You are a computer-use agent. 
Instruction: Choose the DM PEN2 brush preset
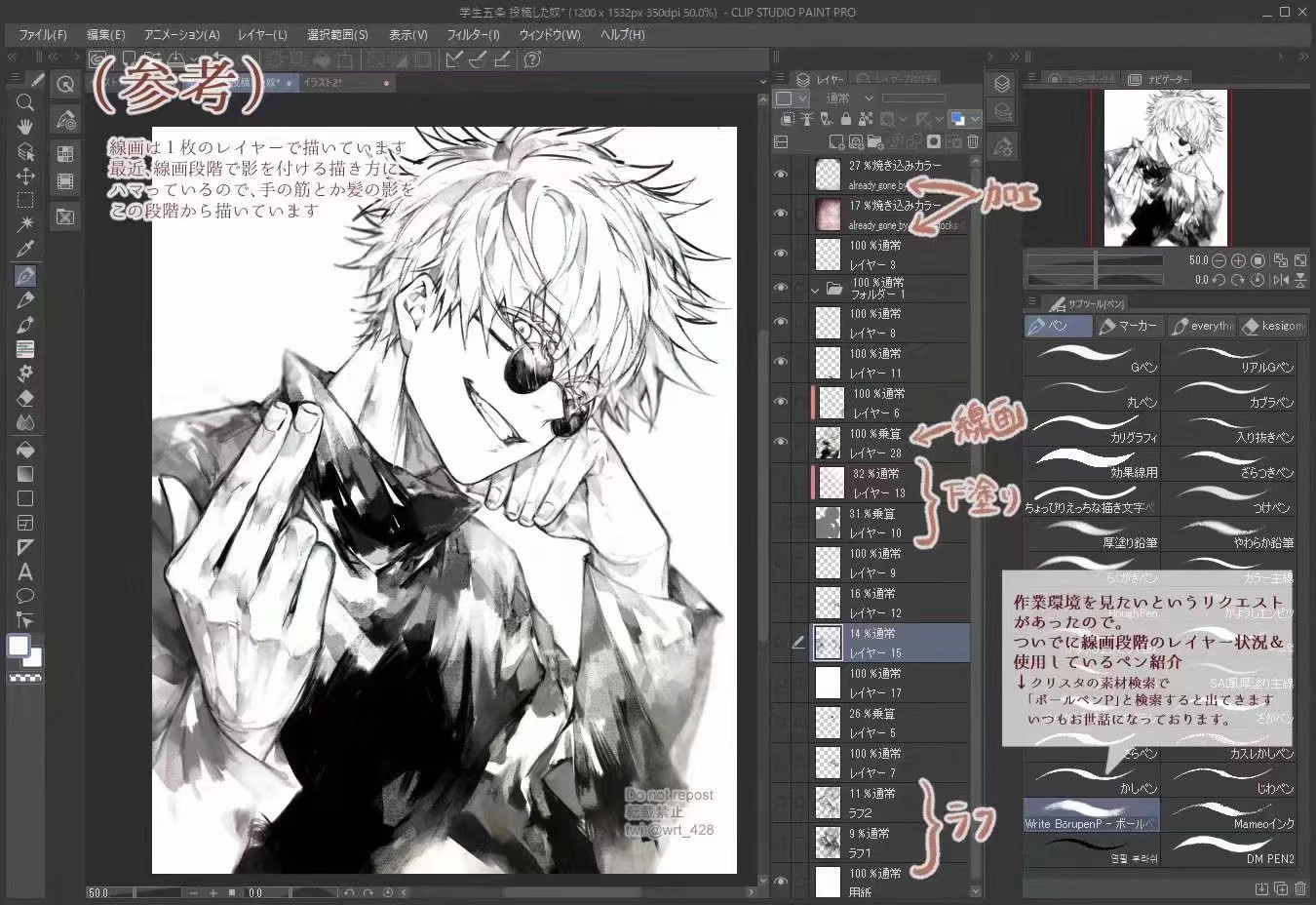coord(1230,850)
